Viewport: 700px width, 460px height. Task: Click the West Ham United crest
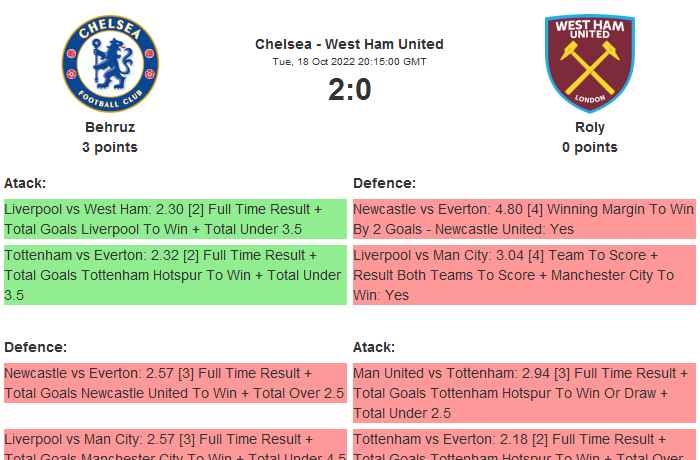pyautogui.click(x=590, y=63)
